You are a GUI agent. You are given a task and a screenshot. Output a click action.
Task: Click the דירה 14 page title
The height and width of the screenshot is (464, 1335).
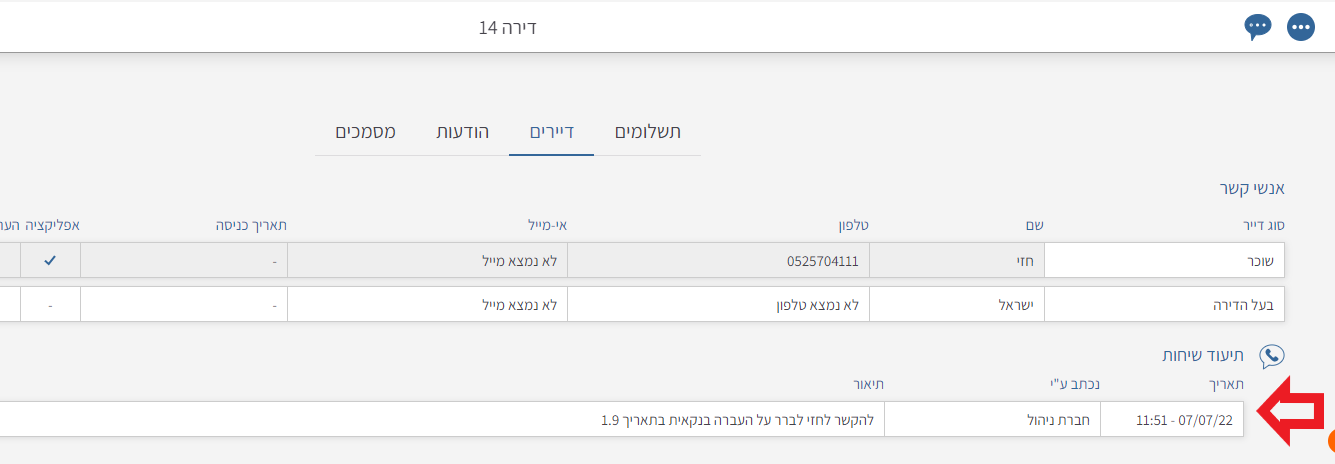click(508, 27)
